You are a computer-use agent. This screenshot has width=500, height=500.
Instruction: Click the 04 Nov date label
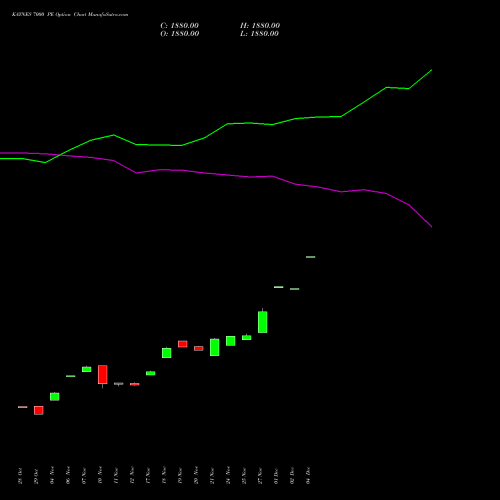click(52, 475)
